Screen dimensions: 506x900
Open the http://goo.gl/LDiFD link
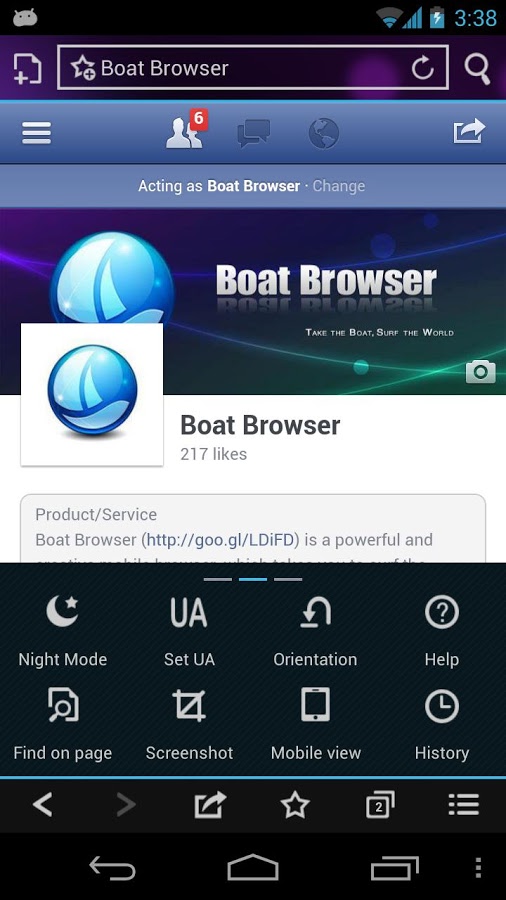[220, 540]
